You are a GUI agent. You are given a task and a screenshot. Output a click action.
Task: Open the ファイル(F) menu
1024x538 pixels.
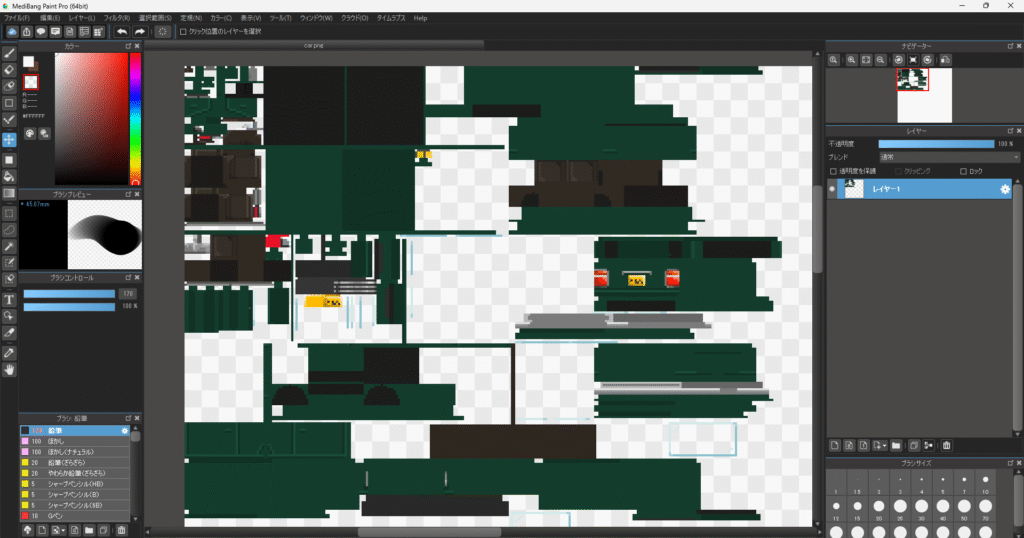click(x=16, y=18)
